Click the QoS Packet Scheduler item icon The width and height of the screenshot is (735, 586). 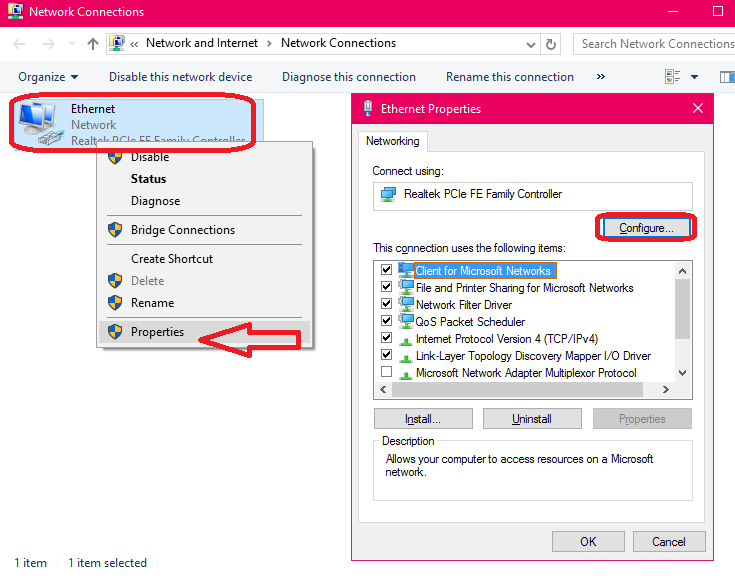tap(406, 321)
